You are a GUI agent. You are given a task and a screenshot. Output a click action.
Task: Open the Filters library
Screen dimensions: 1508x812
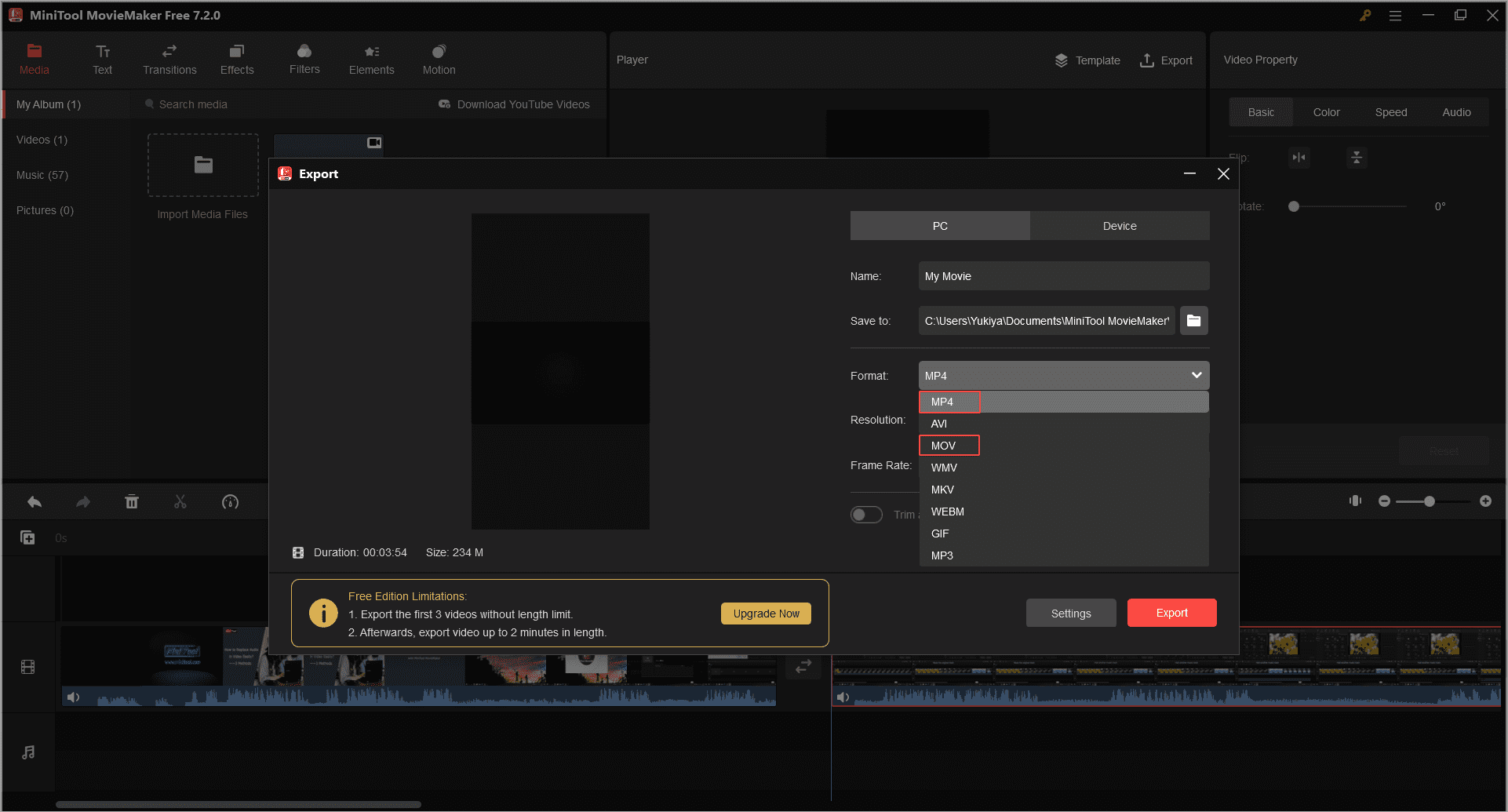coord(304,60)
